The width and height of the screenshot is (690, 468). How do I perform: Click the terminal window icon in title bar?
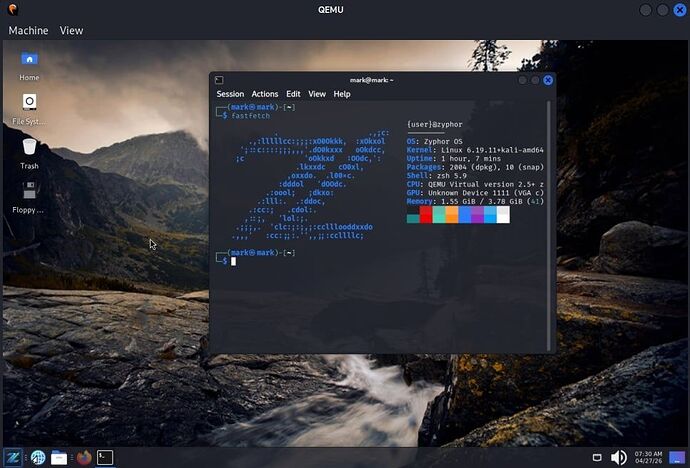[219, 80]
